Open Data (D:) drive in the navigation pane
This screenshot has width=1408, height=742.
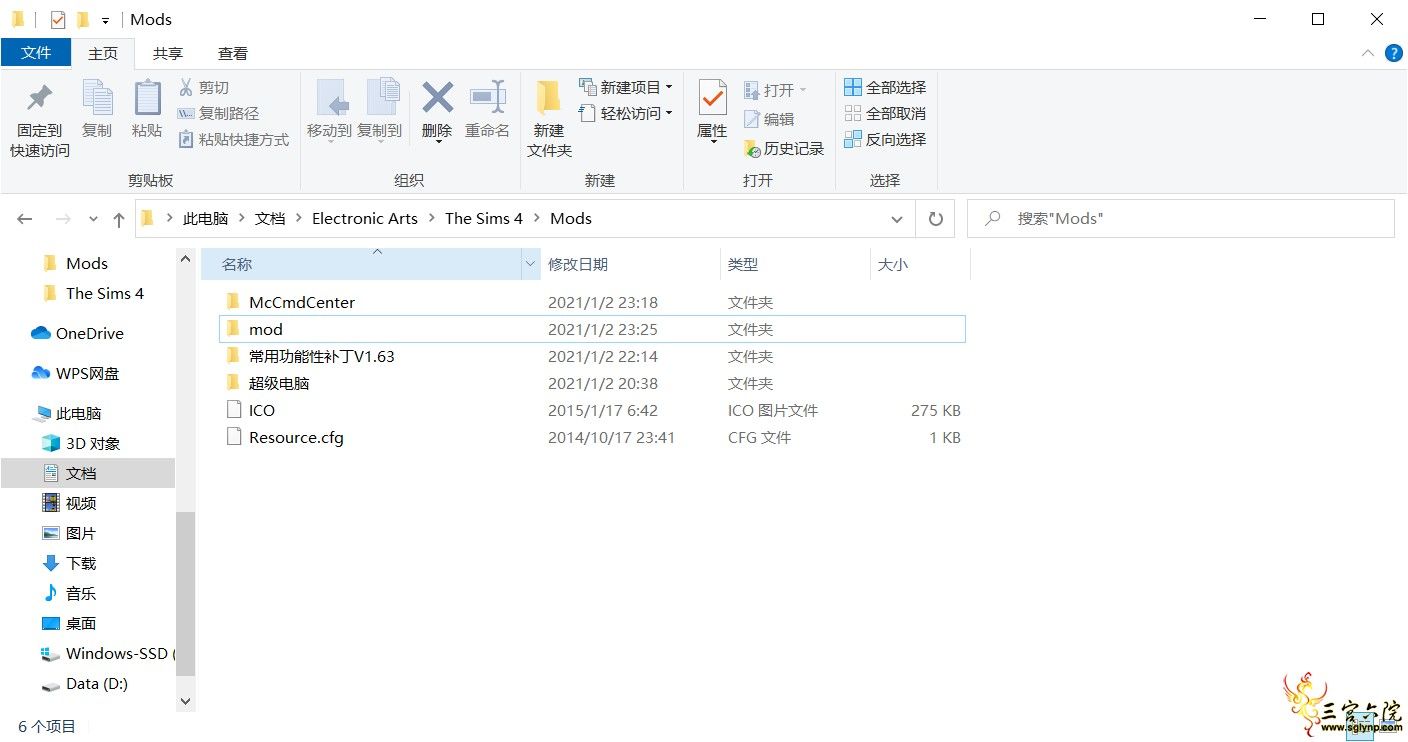96,683
